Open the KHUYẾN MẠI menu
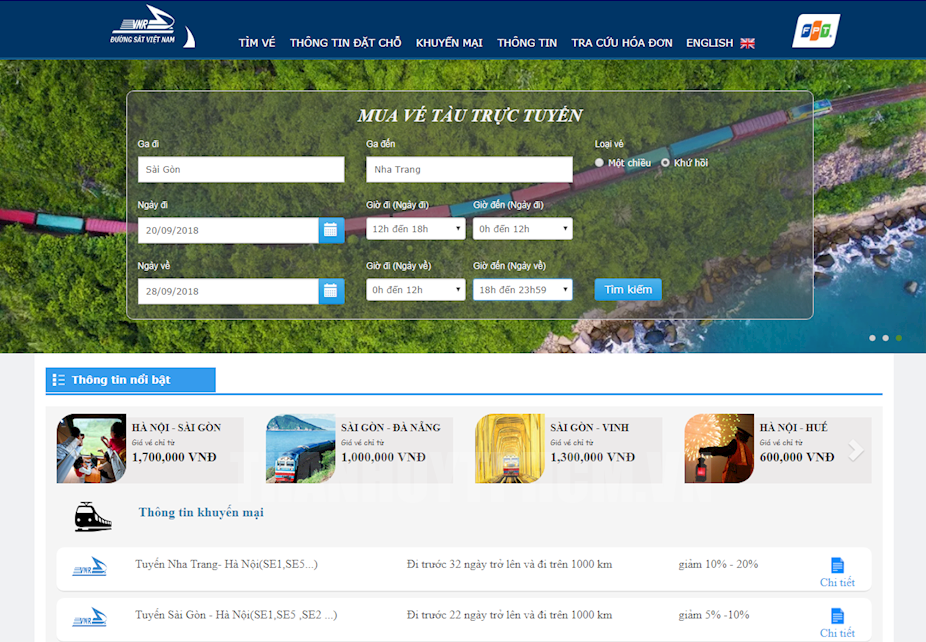 449,43
